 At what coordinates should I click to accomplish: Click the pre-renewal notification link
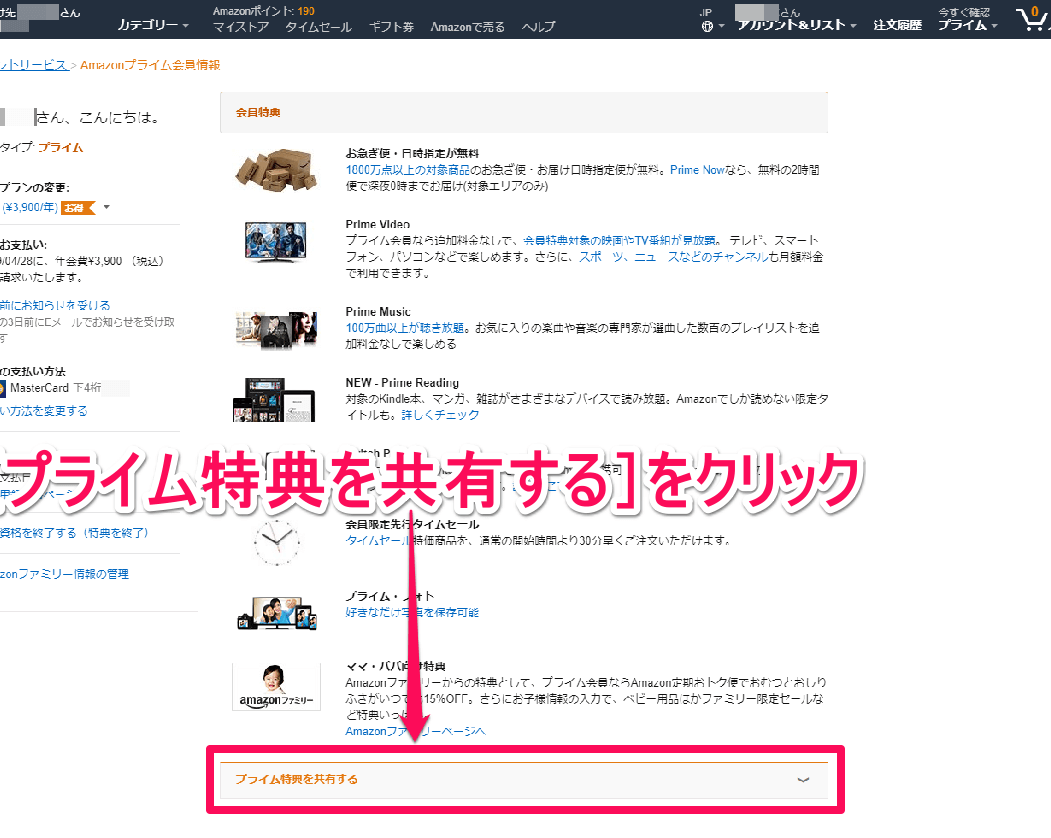[x=55, y=305]
